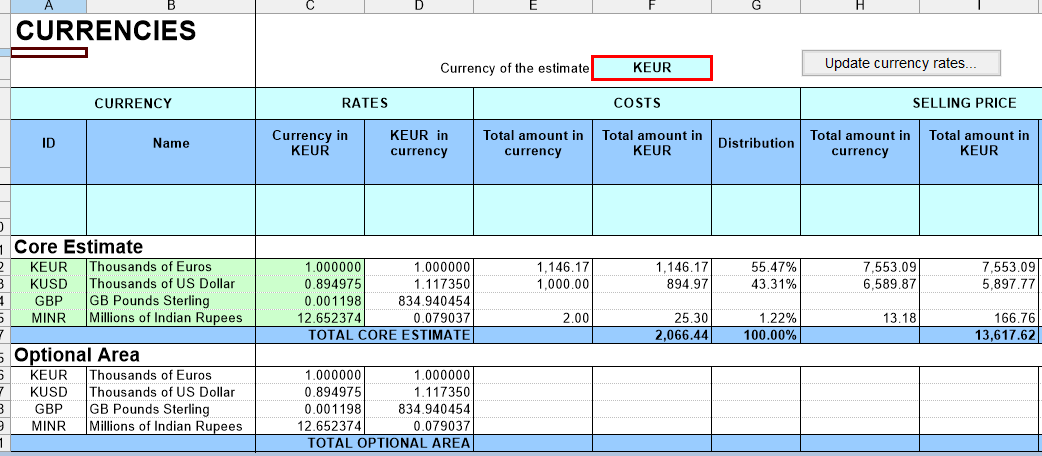Click column E header

pos(532,6)
